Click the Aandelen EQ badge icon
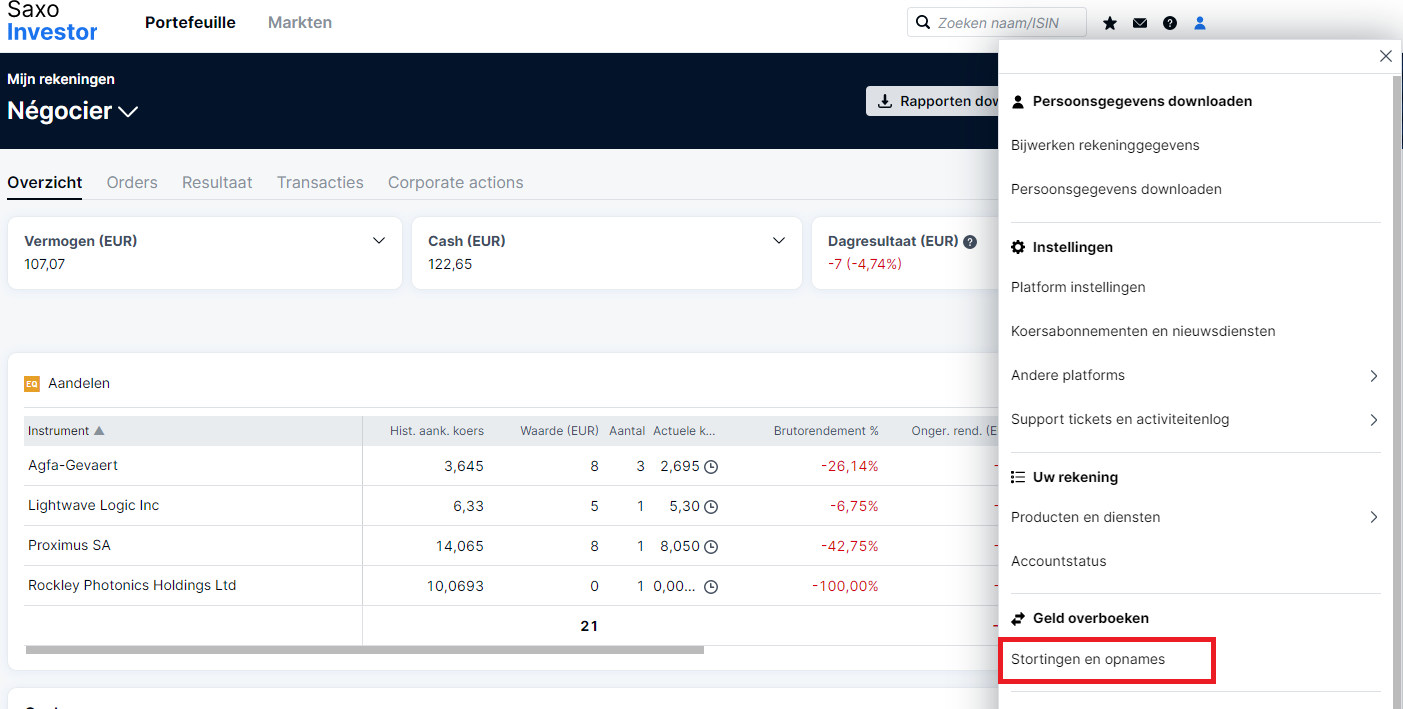1403x709 pixels. click(32, 383)
